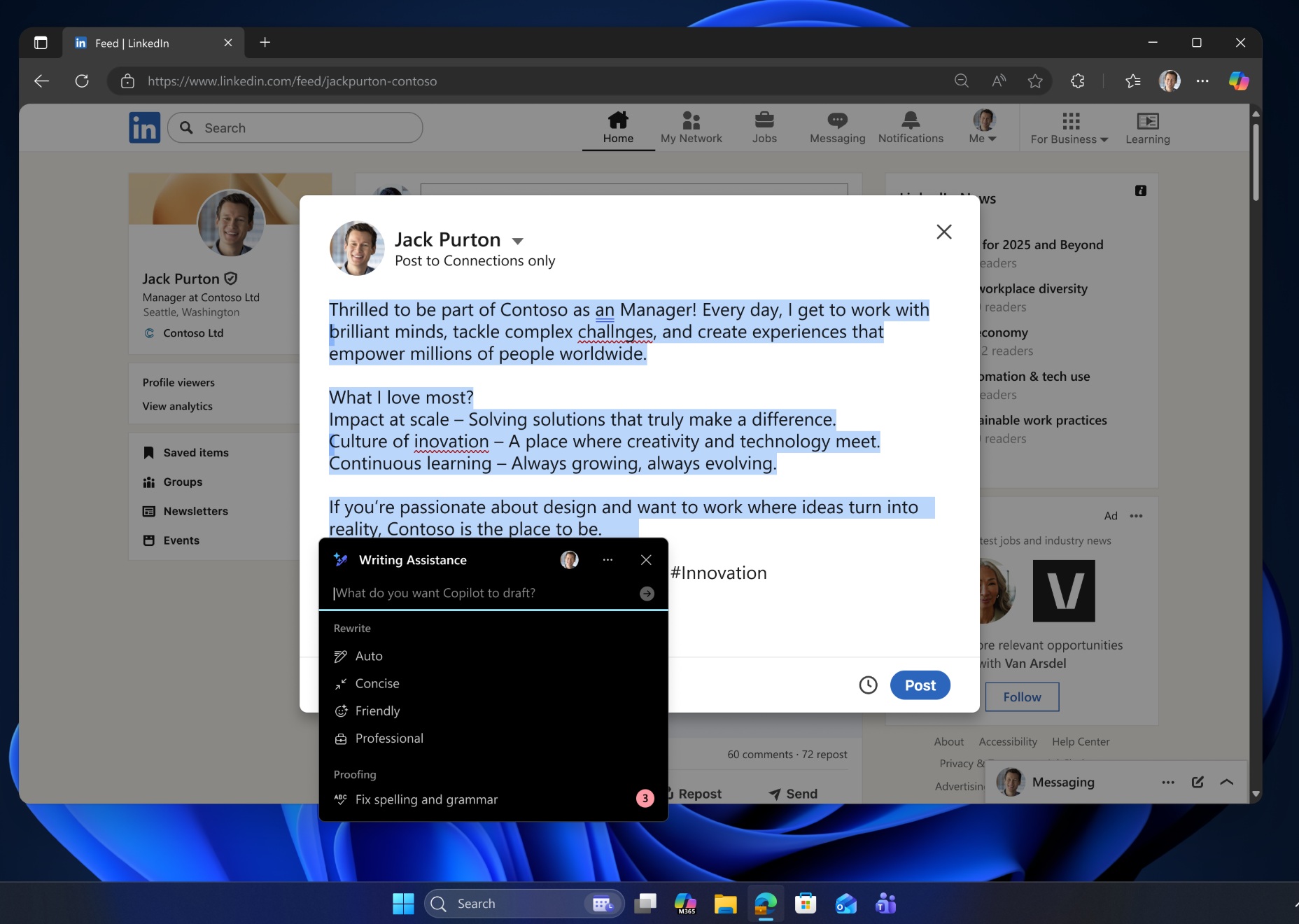Open My Network page
1299x924 pixels.
[691, 126]
